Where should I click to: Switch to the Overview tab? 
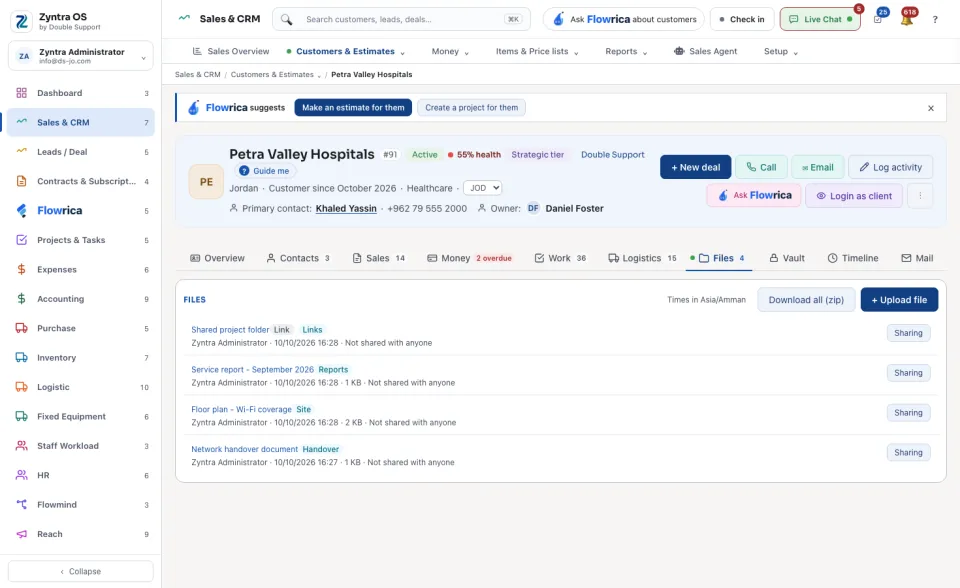[217, 258]
